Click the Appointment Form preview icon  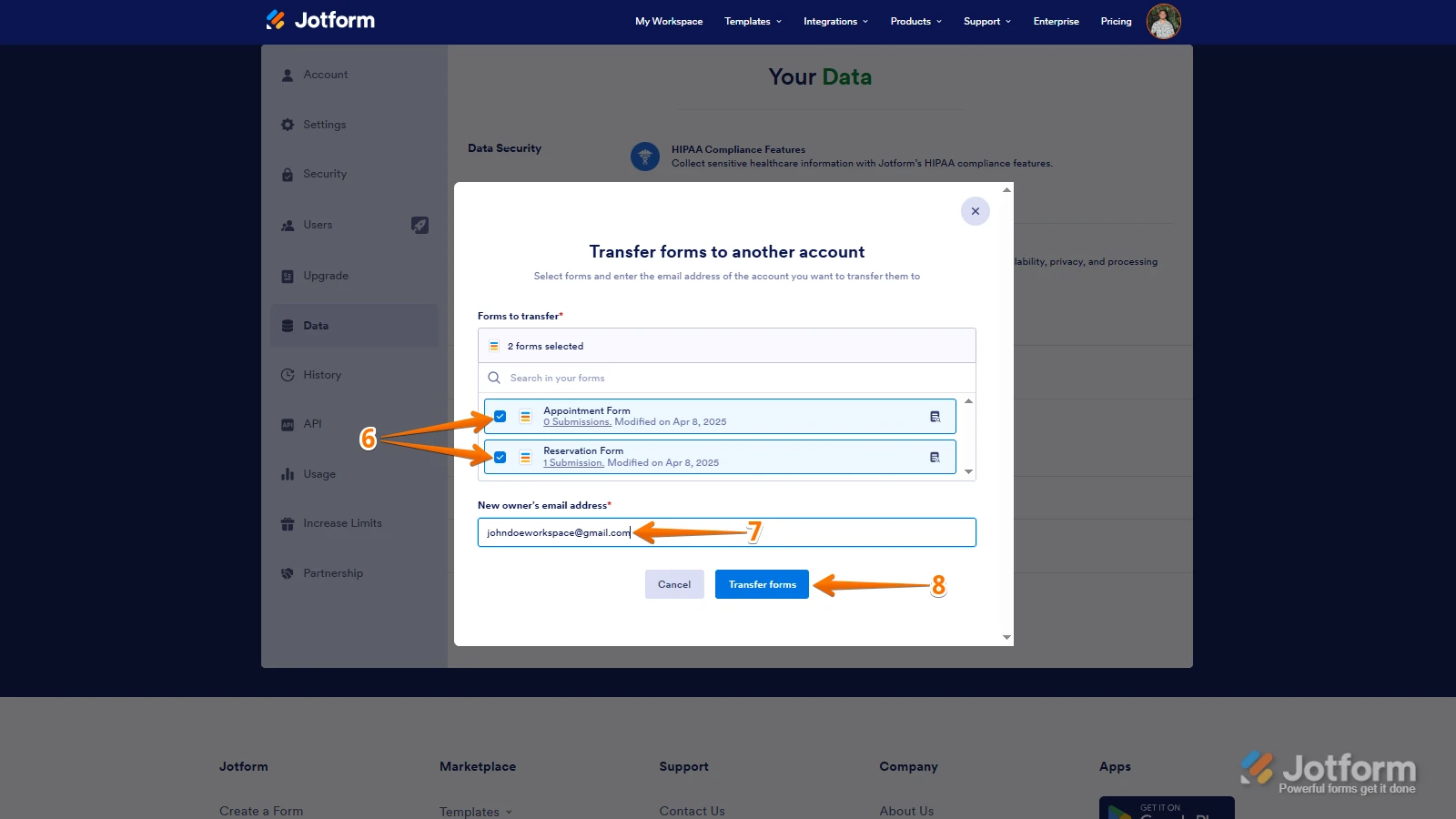pos(935,417)
